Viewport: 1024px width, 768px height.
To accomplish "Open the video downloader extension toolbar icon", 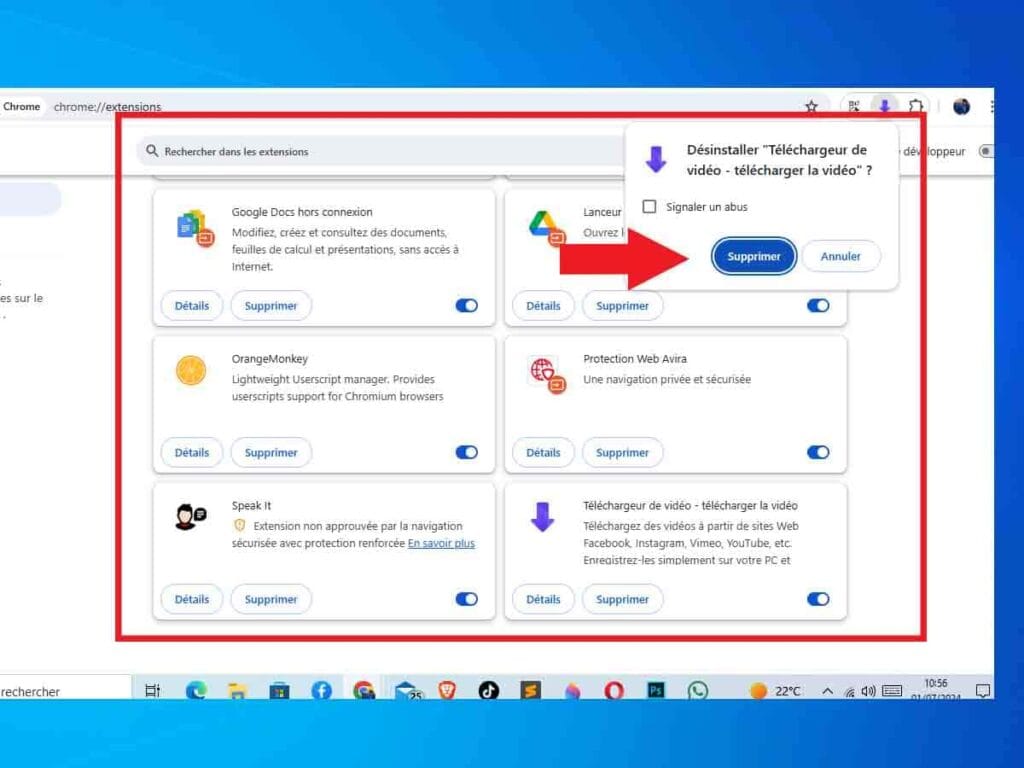I will (x=884, y=106).
